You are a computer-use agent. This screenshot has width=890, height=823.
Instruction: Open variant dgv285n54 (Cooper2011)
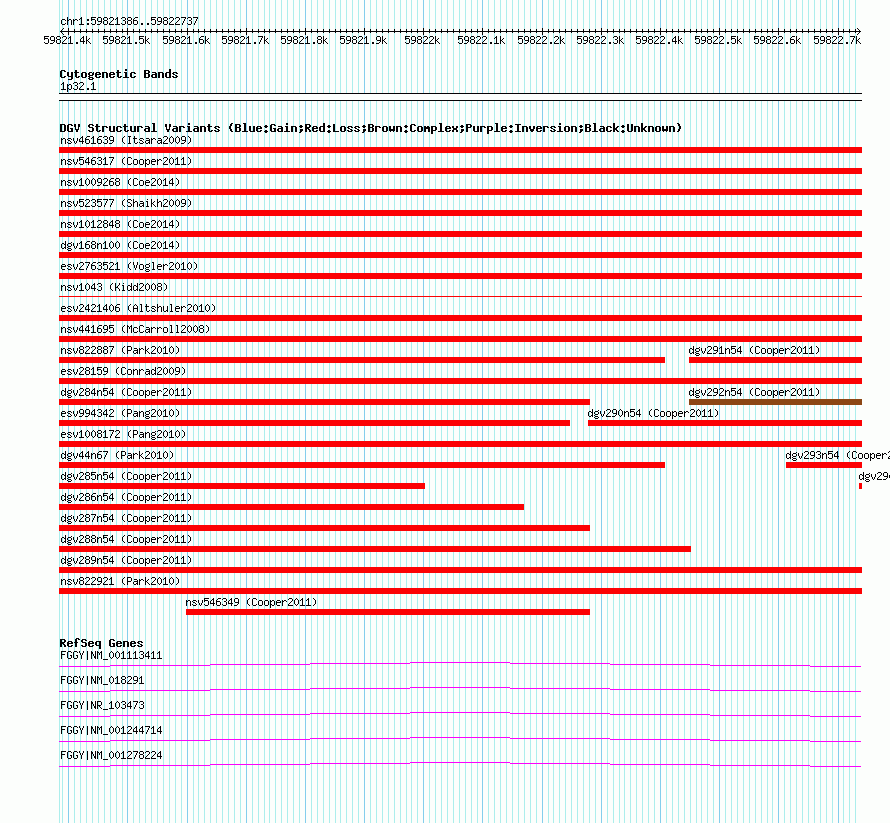[126, 476]
